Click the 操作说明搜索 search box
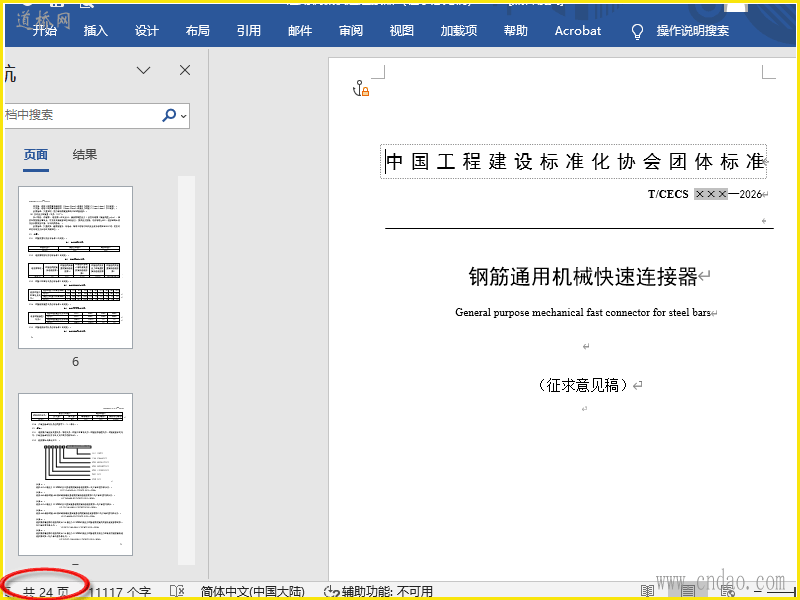Screen dimensions: 800x600 pos(693,31)
